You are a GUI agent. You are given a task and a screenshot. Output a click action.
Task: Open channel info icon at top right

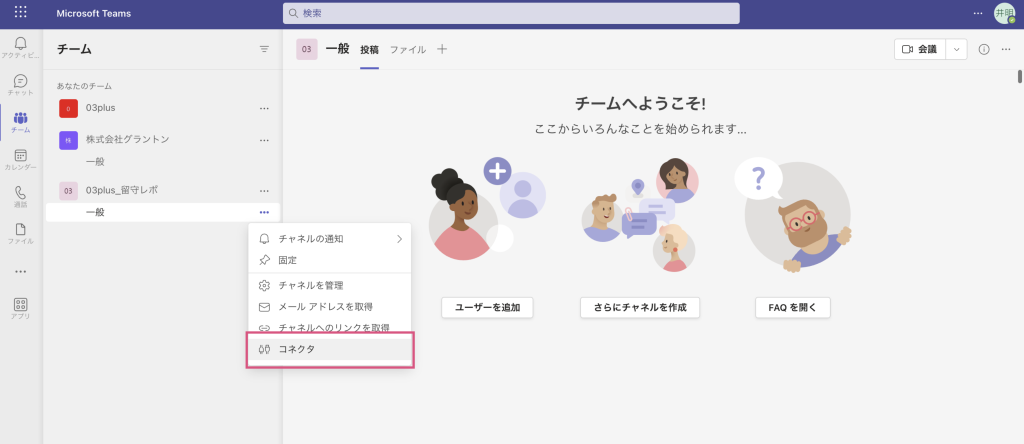click(983, 49)
